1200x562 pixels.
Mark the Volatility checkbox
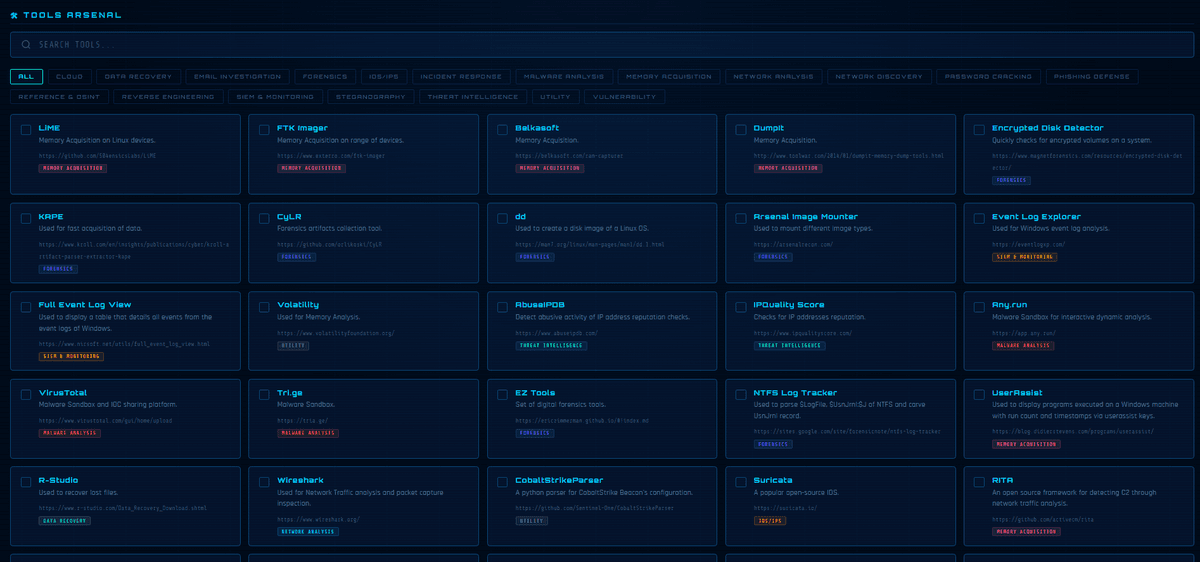pyautogui.click(x=264, y=305)
